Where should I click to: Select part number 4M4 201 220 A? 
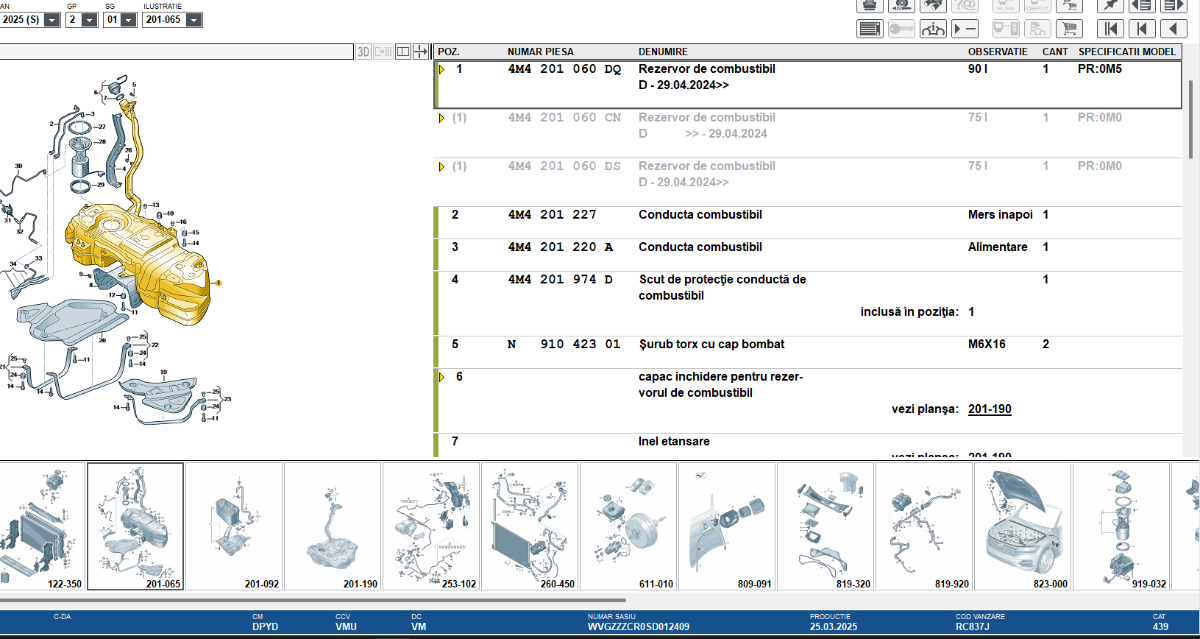[560, 247]
